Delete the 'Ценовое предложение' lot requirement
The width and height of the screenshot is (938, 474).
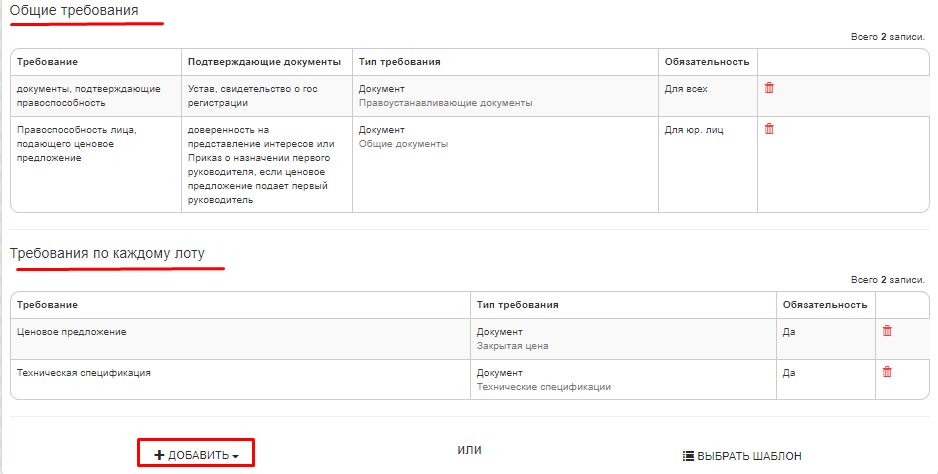(x=887, y=331)
